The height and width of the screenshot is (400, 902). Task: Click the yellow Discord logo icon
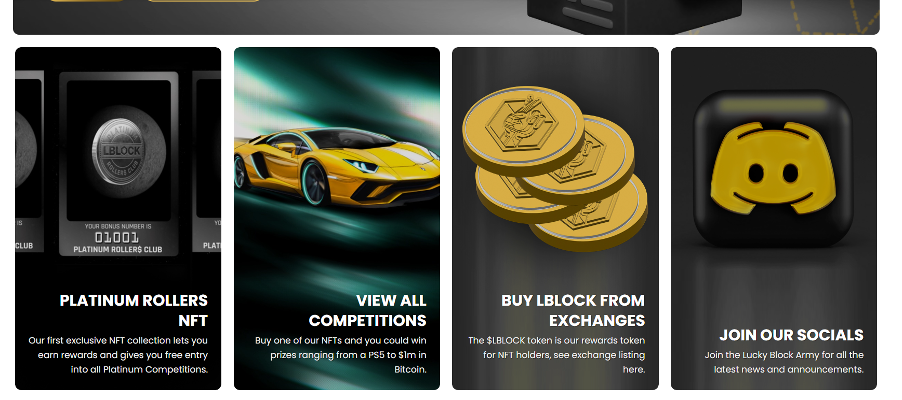773,168
